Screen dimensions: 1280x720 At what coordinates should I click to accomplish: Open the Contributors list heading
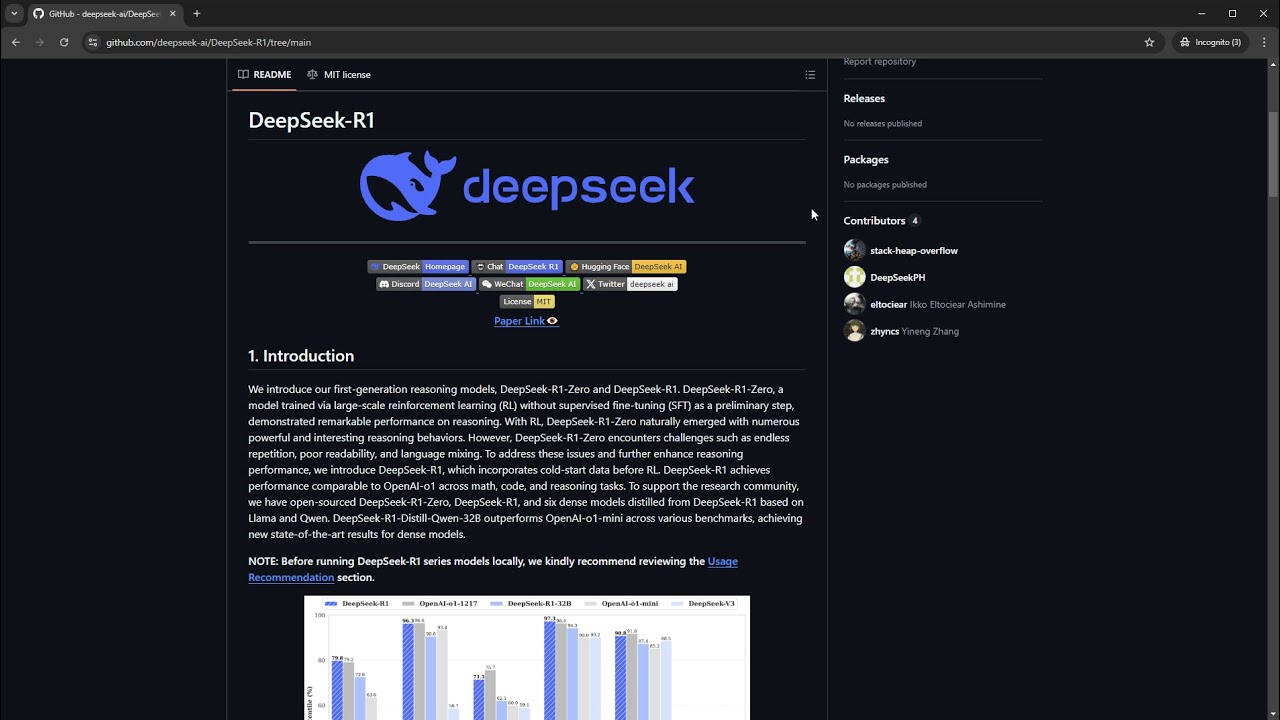click(x=881, y=220)
